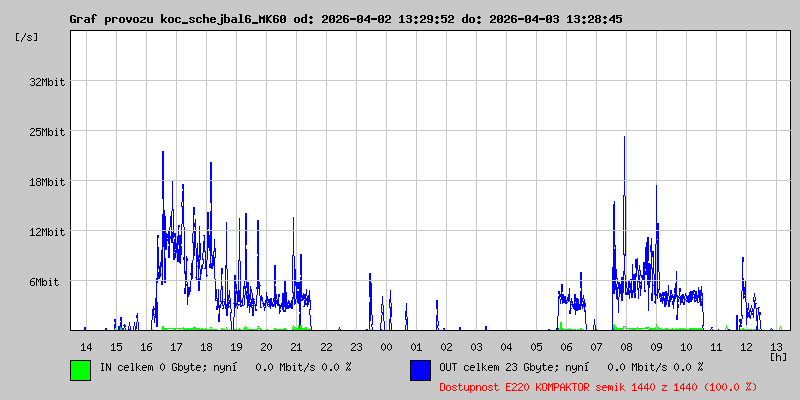Image resolution: width=800 pixels, height=400 pixels.
Task: Click the graph title 'Graf provozu koc_schejbal6_MK60'
Action: pyautogui.click(x=178, y=19)
